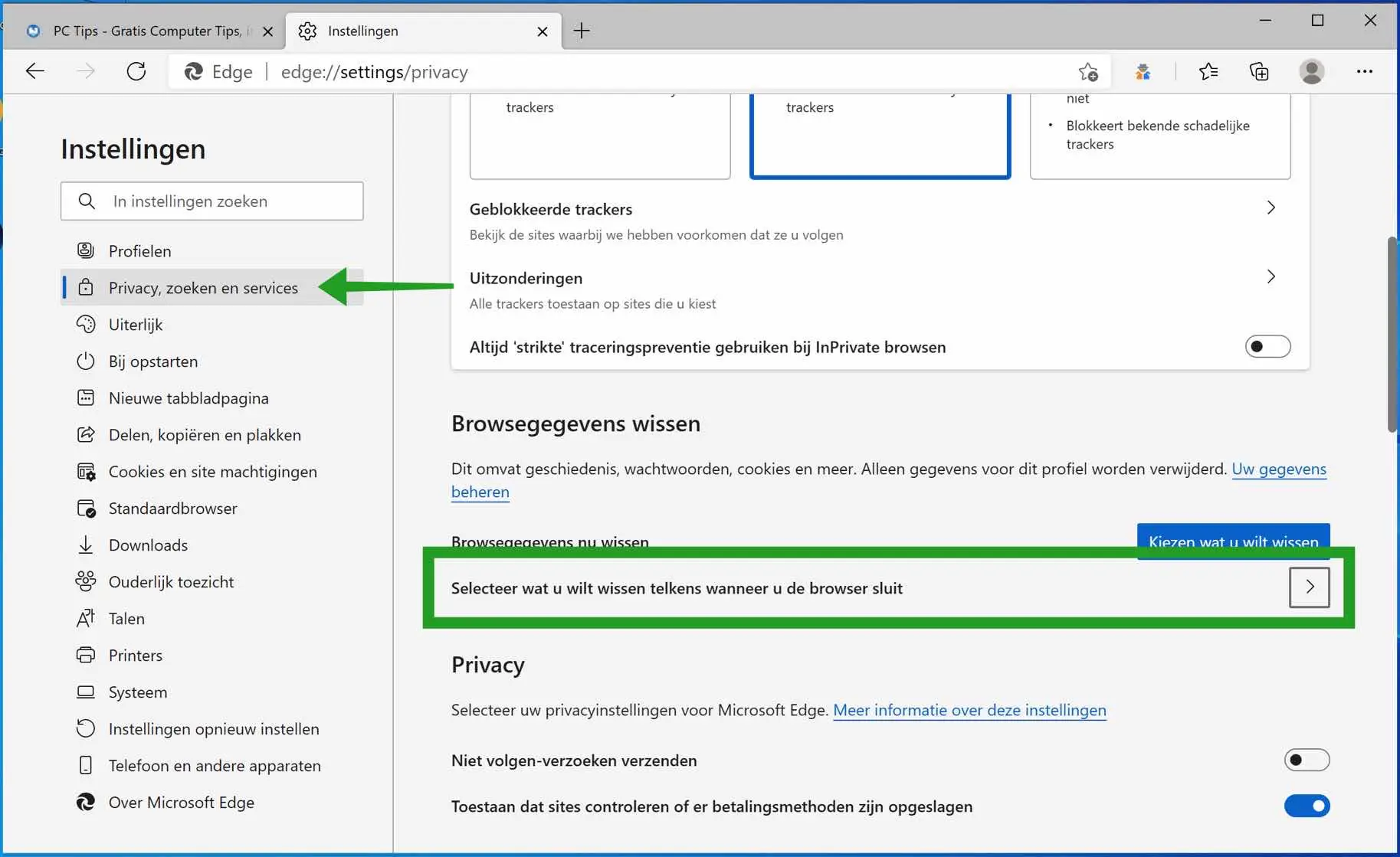The height and width of the screenshot is (857, 1400).
Task: Open the user profile avatar
Action: point(1312,72)
